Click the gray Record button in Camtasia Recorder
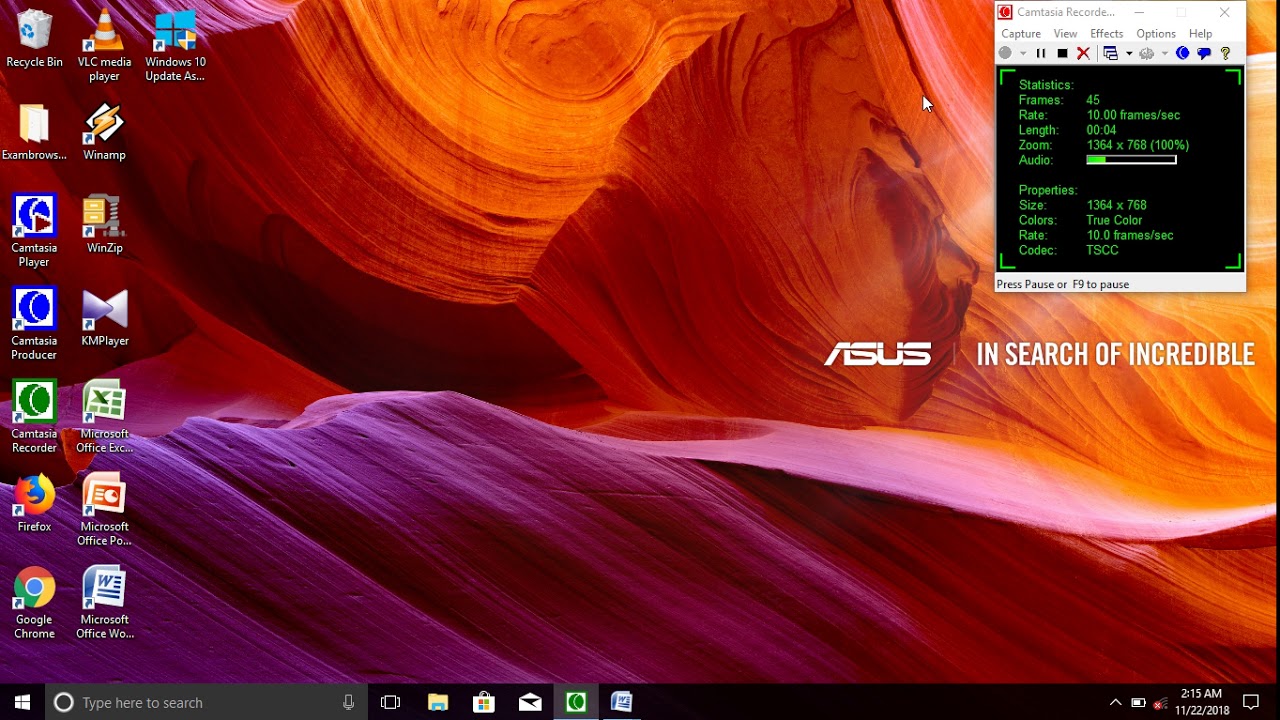 (x=1005, y=53)
